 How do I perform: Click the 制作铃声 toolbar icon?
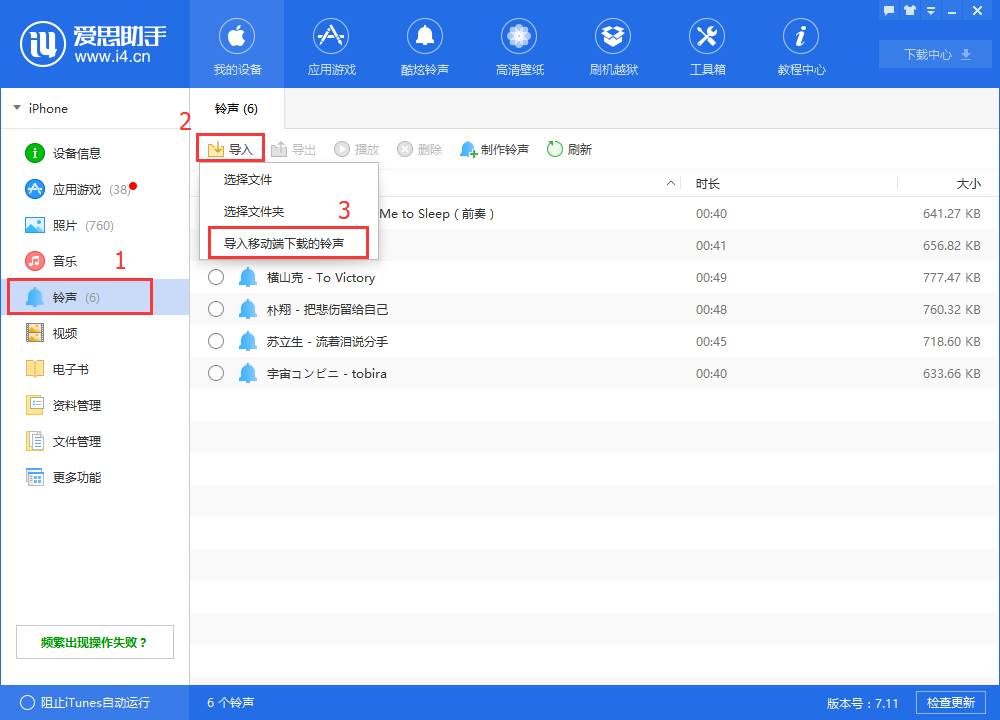pos(495,148)
